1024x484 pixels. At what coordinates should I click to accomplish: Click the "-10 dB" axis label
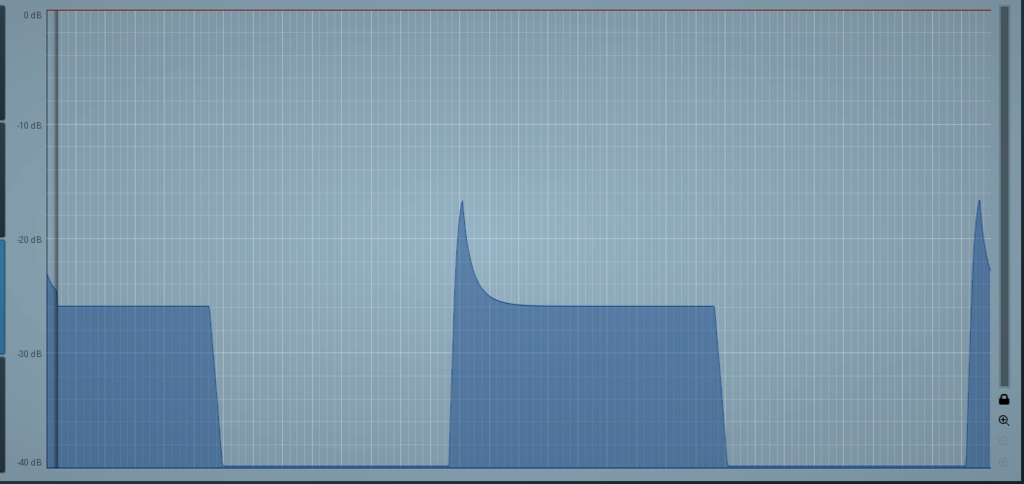click(29, 125)
